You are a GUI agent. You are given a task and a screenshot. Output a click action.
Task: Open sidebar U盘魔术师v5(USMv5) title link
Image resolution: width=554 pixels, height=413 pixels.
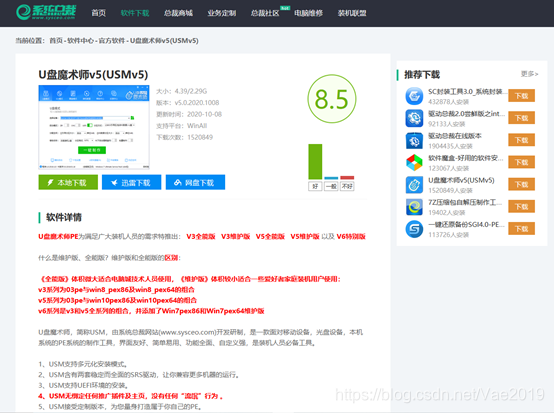(x=461, y=180)
